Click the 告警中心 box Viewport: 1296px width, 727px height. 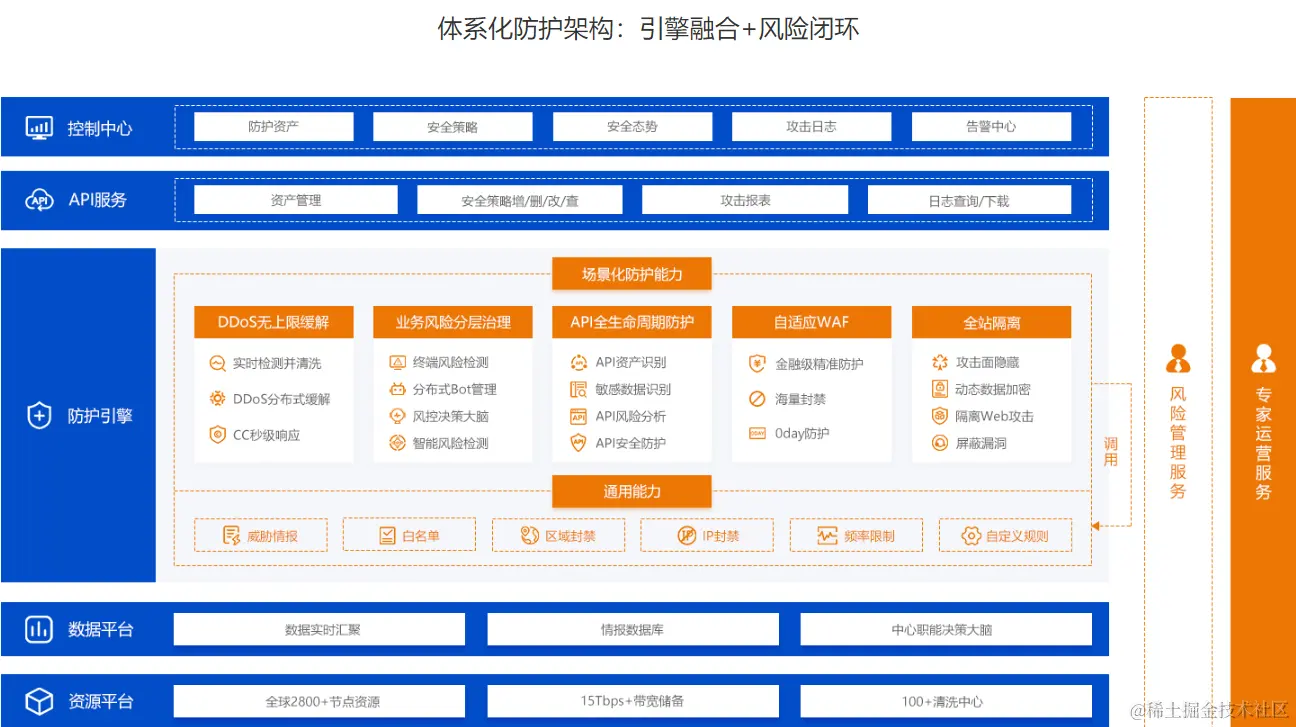pos(991,127)
